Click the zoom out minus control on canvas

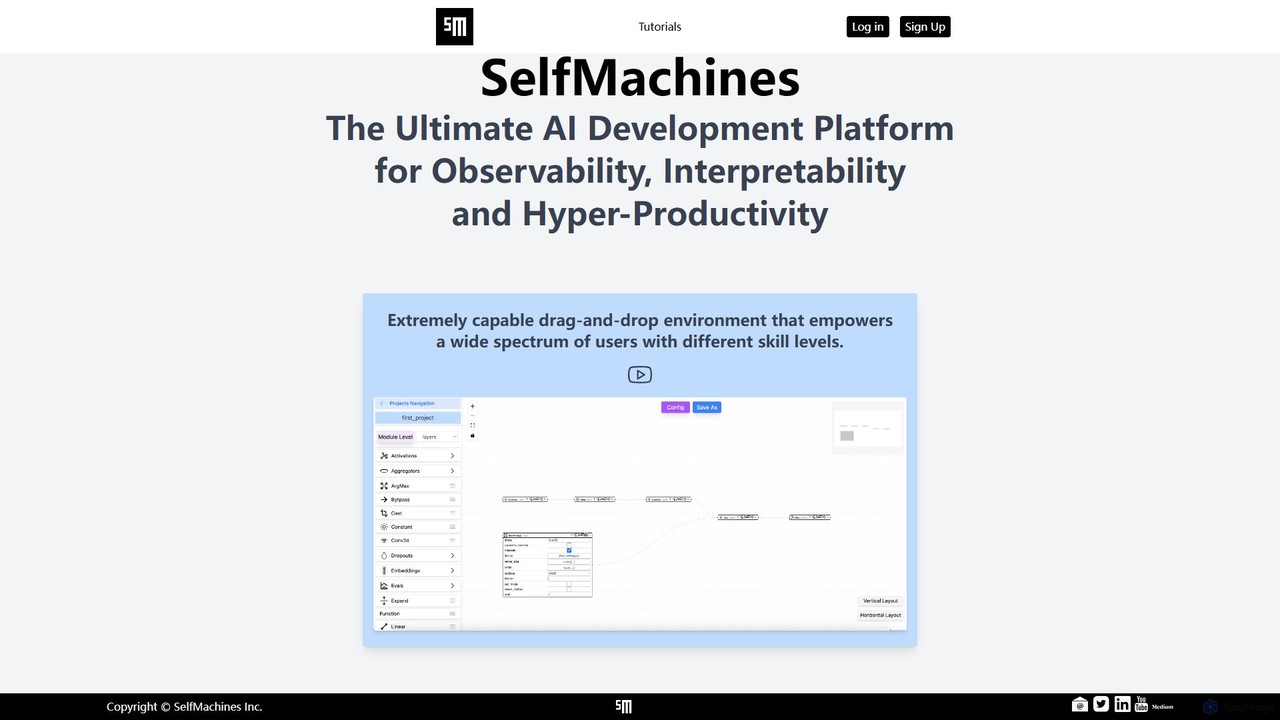473,416
